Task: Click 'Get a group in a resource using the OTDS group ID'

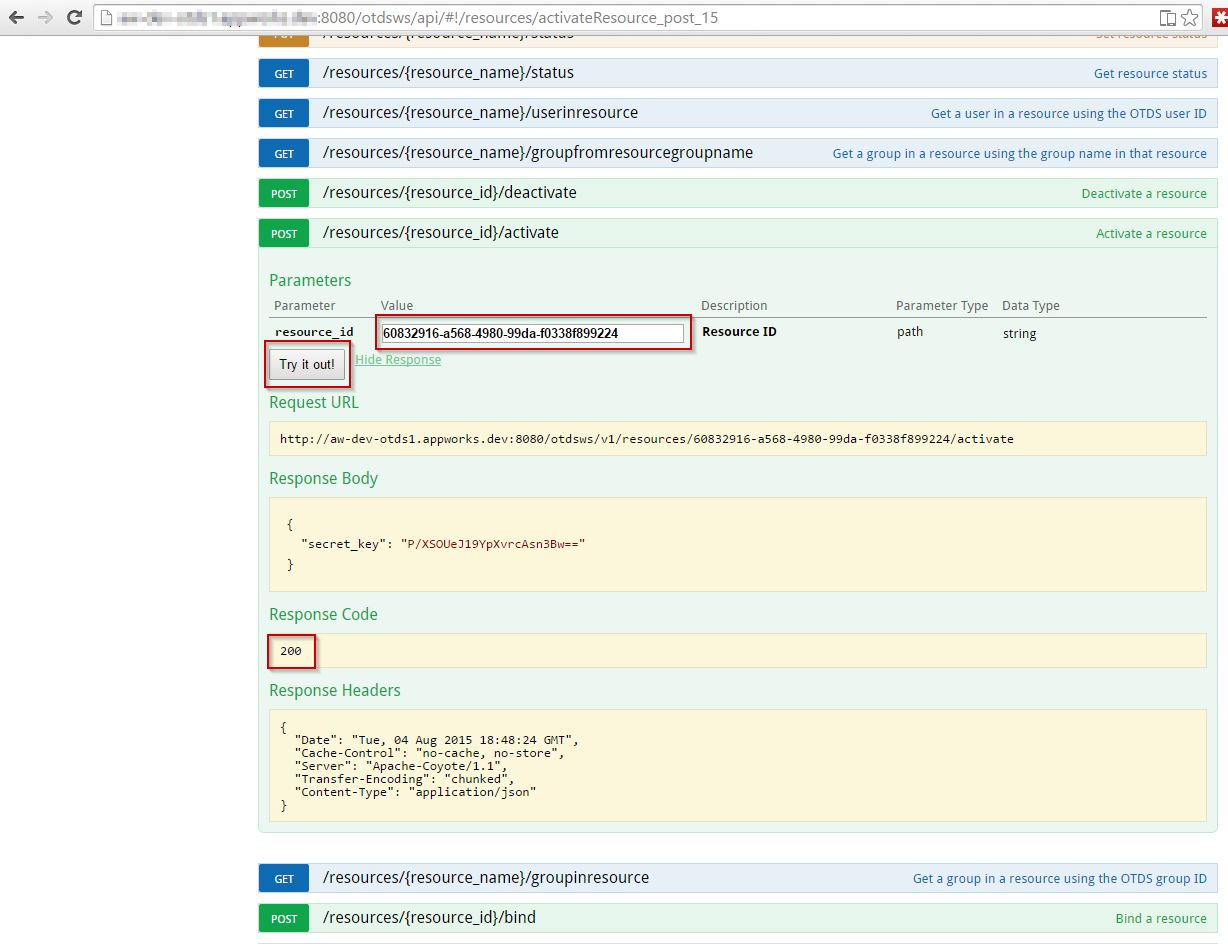Action: [x=1059, y=879]
